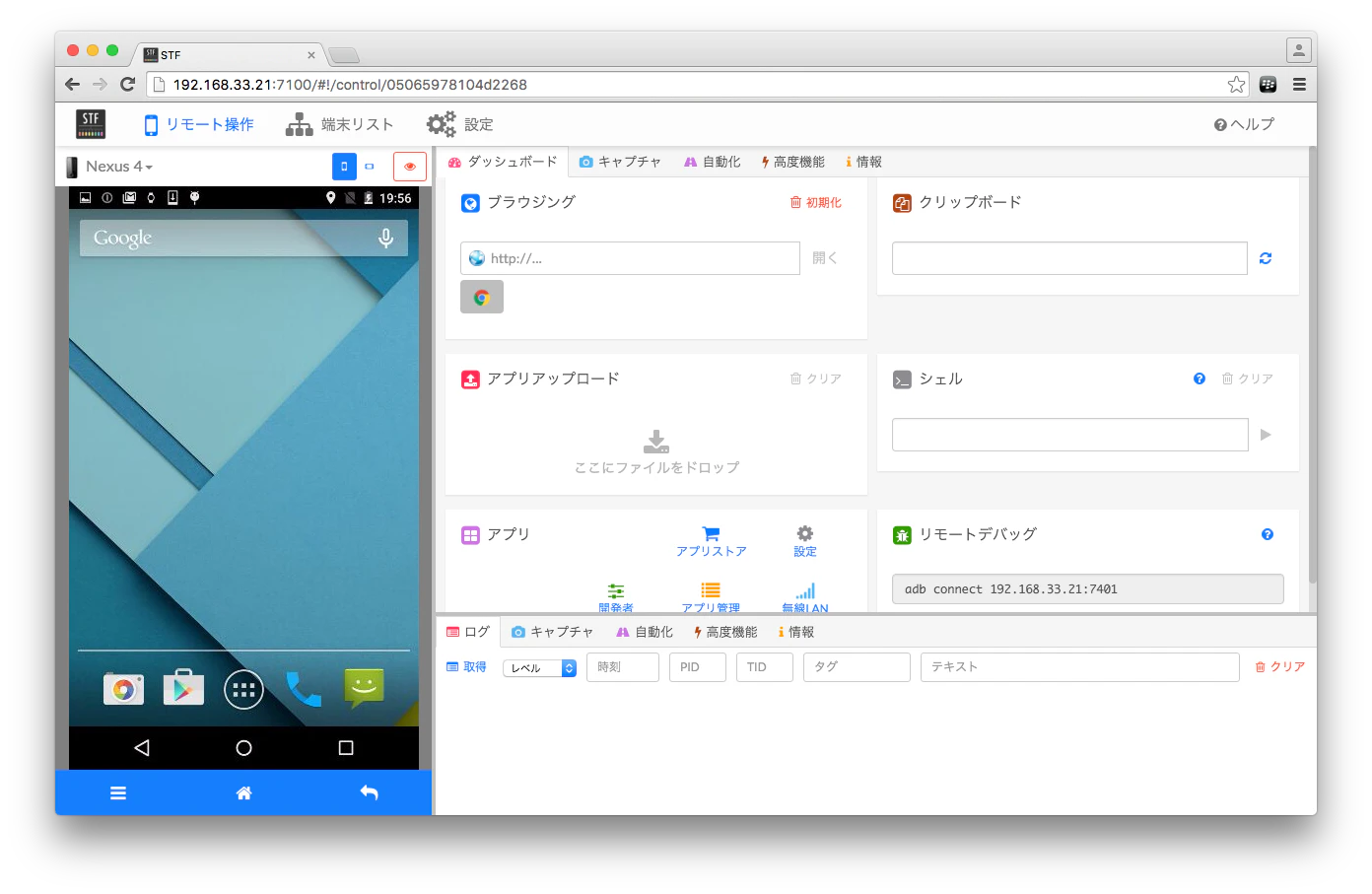The height and width of the screenshot is (894, 1372).
Task: Open the Camera app on device
Action: pyautogui.click(x=123, y=689)
